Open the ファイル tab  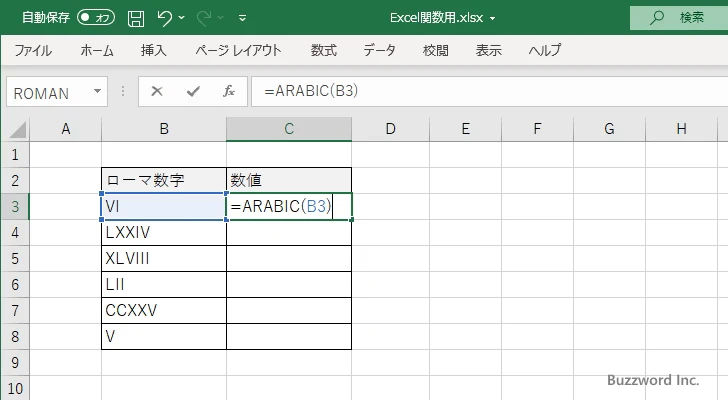33,50
